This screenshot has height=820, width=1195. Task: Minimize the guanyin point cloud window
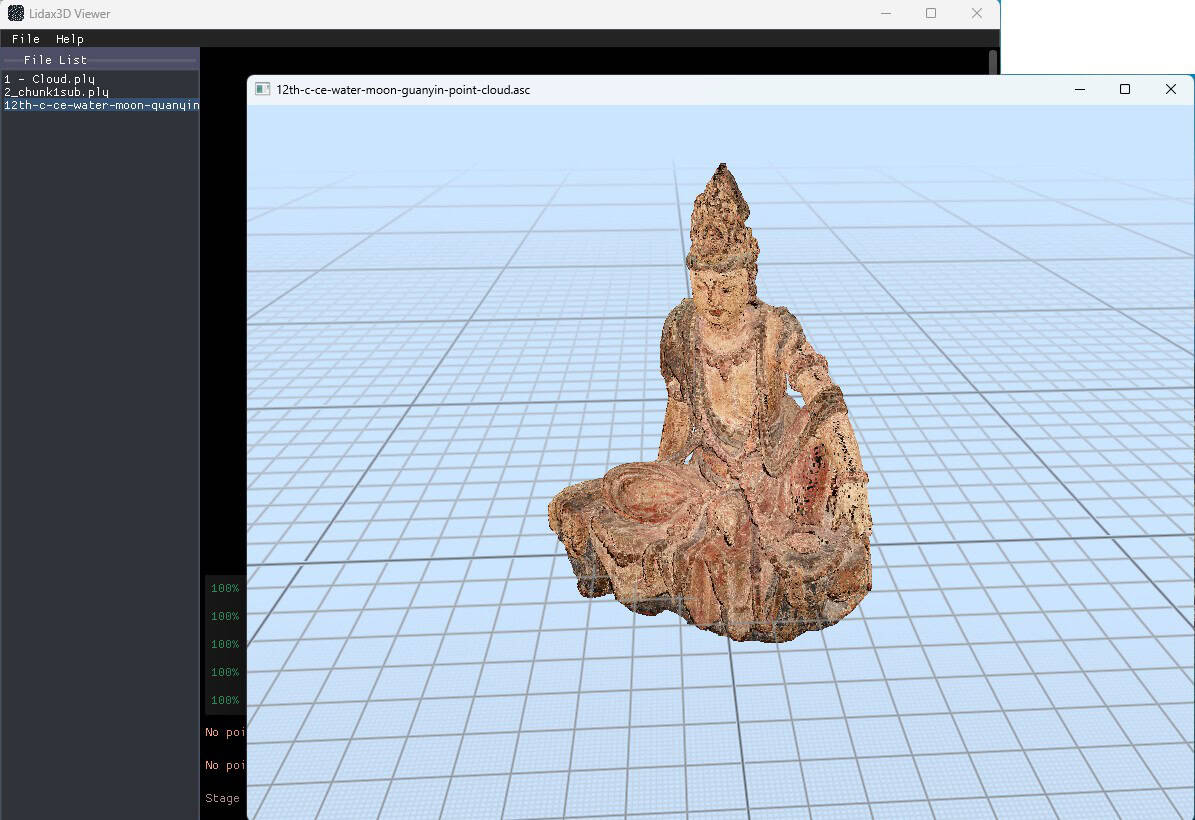1080,90
